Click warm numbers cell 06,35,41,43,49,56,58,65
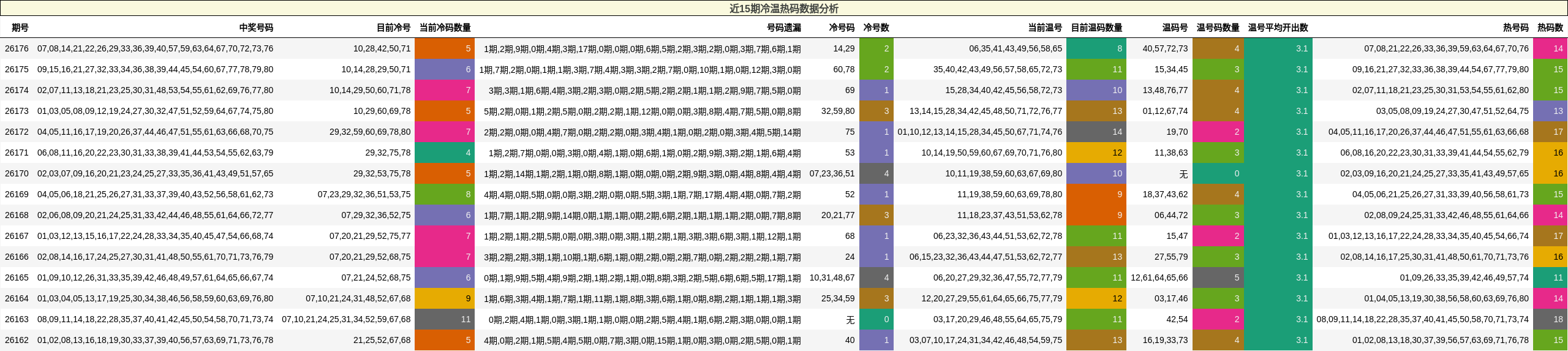Image resolution: width=1568 pixels, height=351 pixels. [x=1016, y=48]
